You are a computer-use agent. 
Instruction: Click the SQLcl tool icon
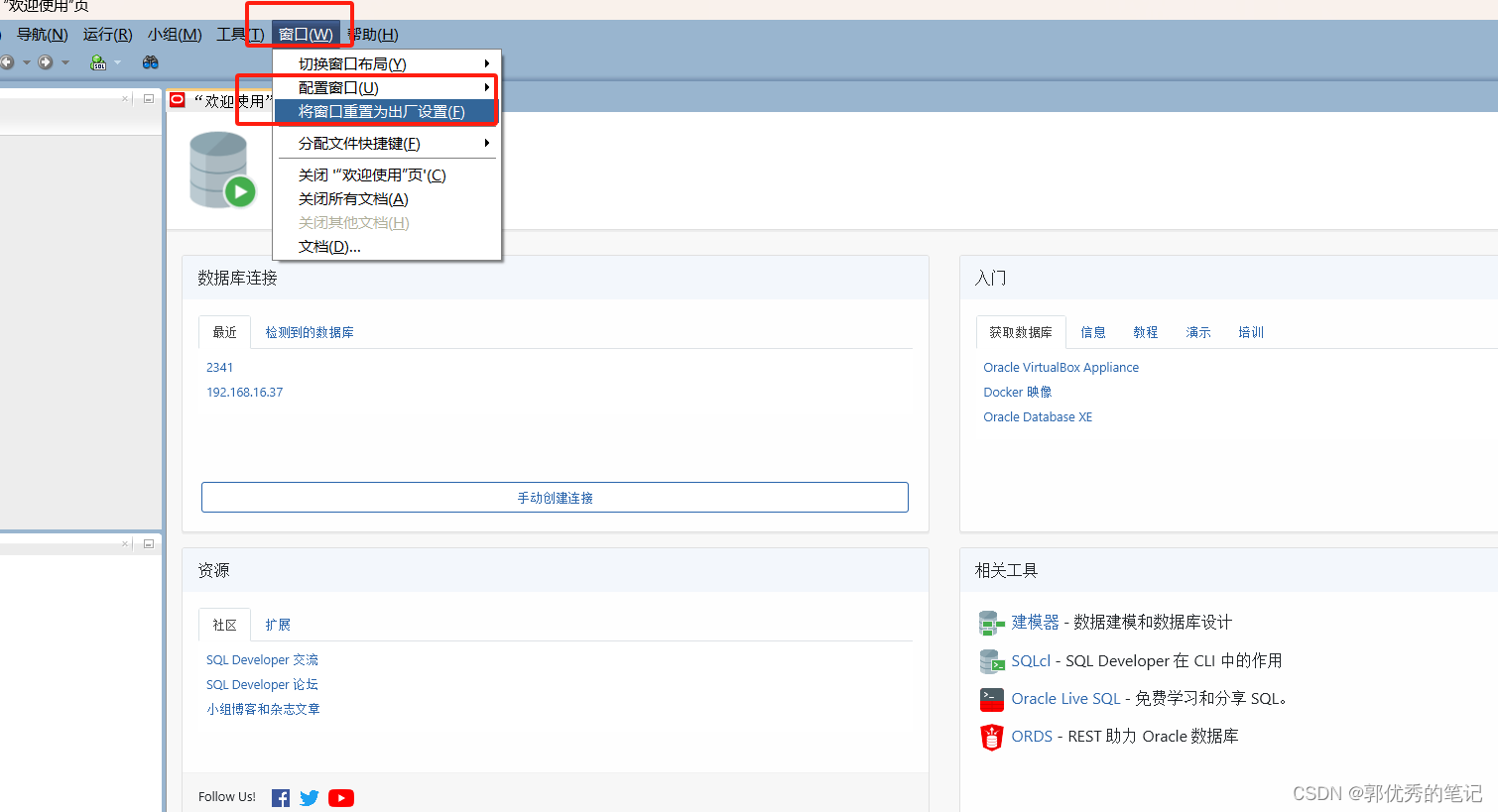pos(992,661)
